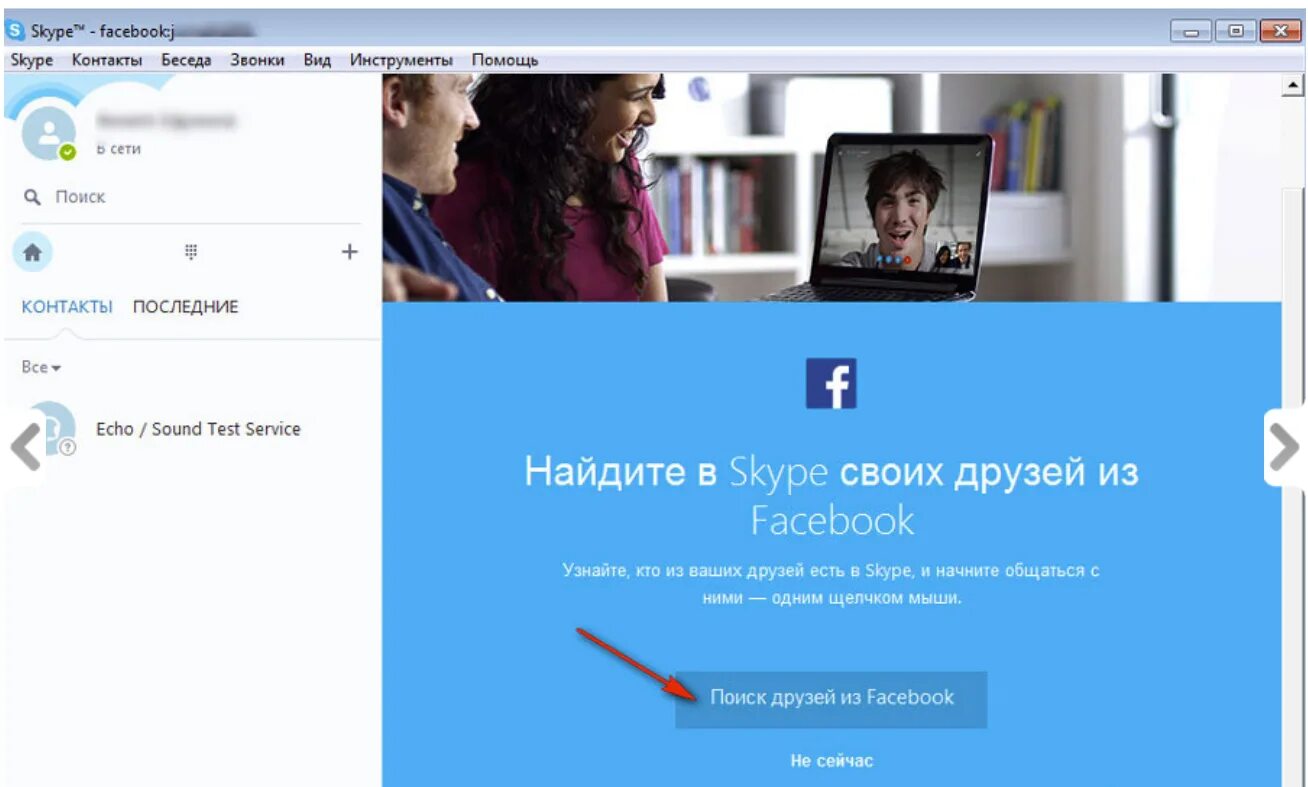Open the Звонки menu
The width and height of the screenshot is (1308, 787).
click(257, 60)
